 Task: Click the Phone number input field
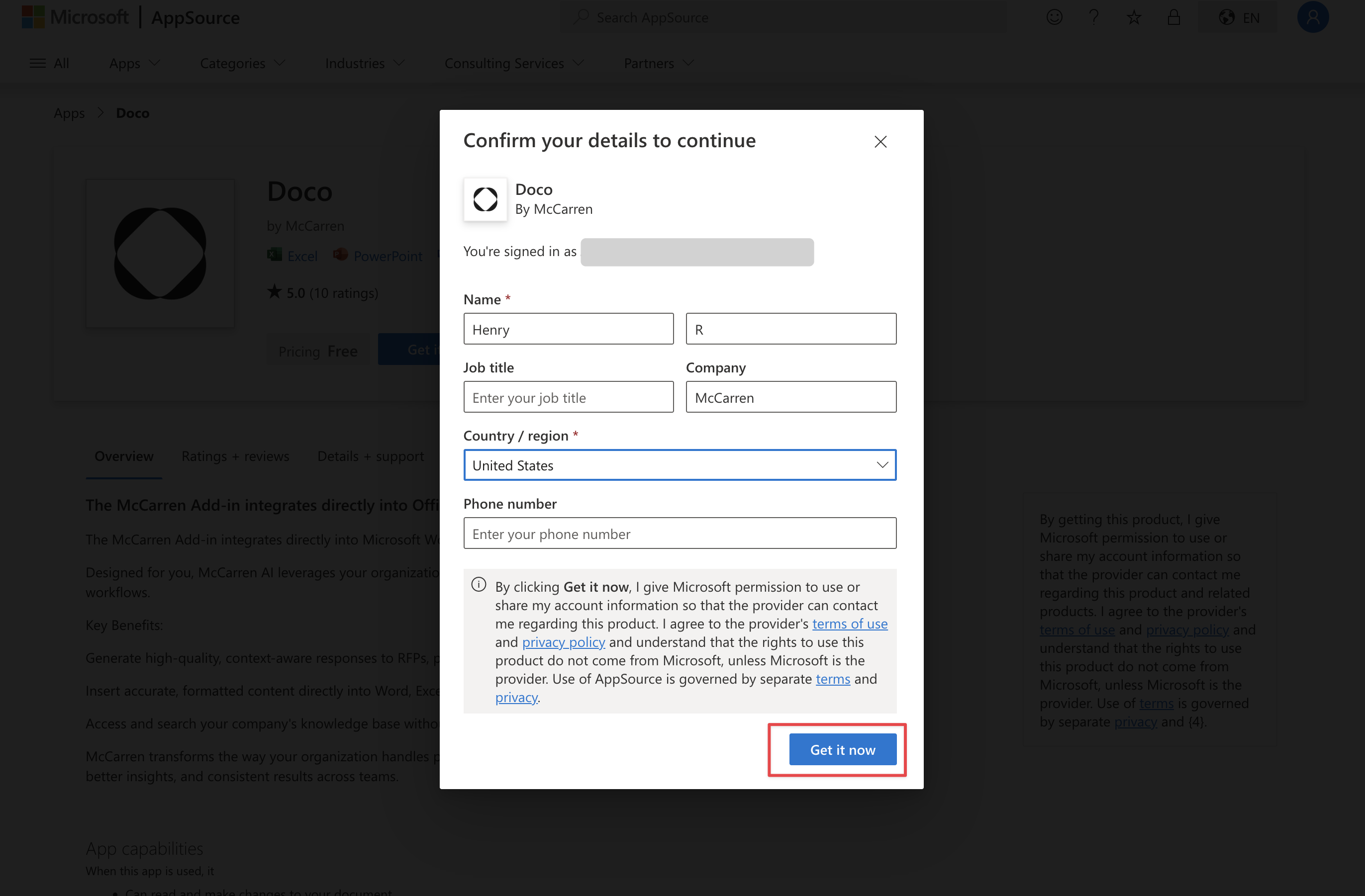tap(680, 534)
